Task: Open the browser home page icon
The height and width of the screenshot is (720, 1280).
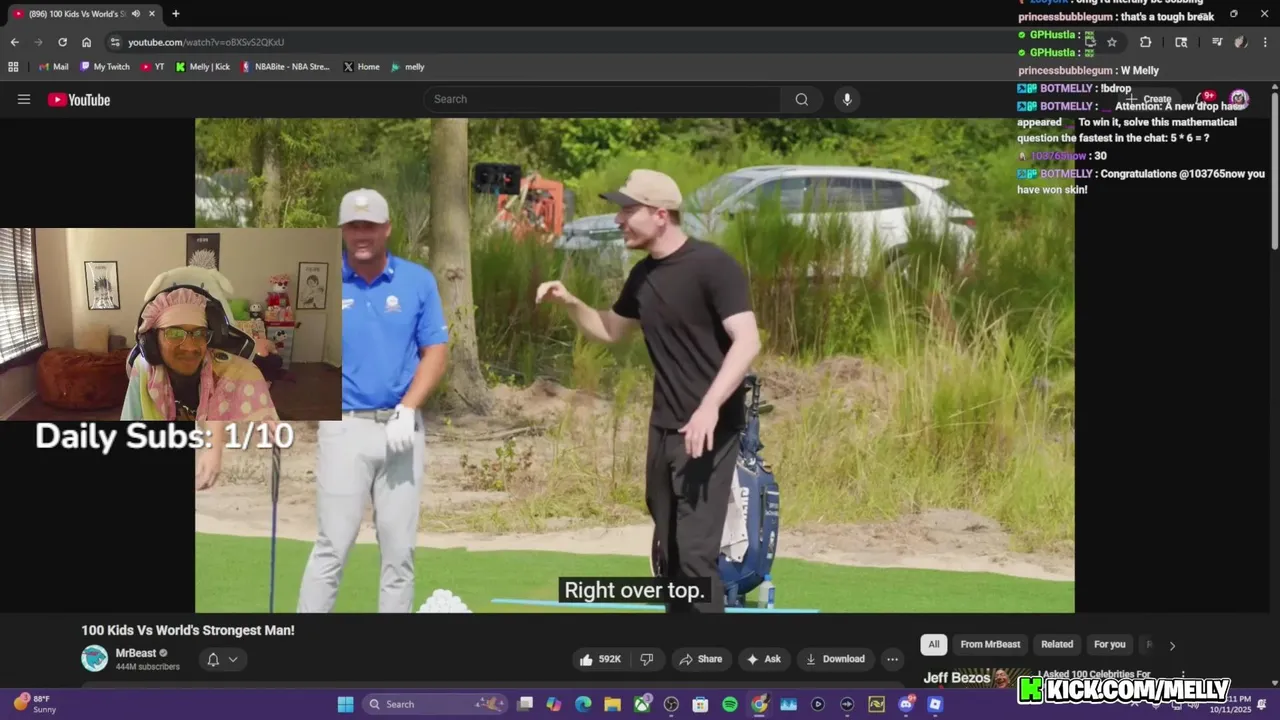Action: point(86,42)
